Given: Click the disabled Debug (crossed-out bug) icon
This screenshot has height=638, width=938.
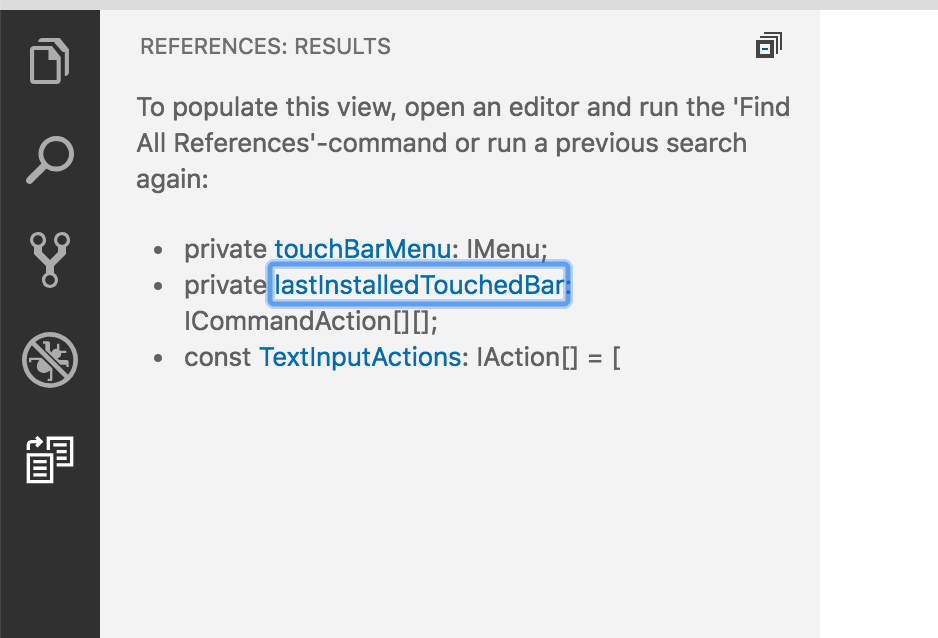Looking at the screenshot, I should point(49,360).
